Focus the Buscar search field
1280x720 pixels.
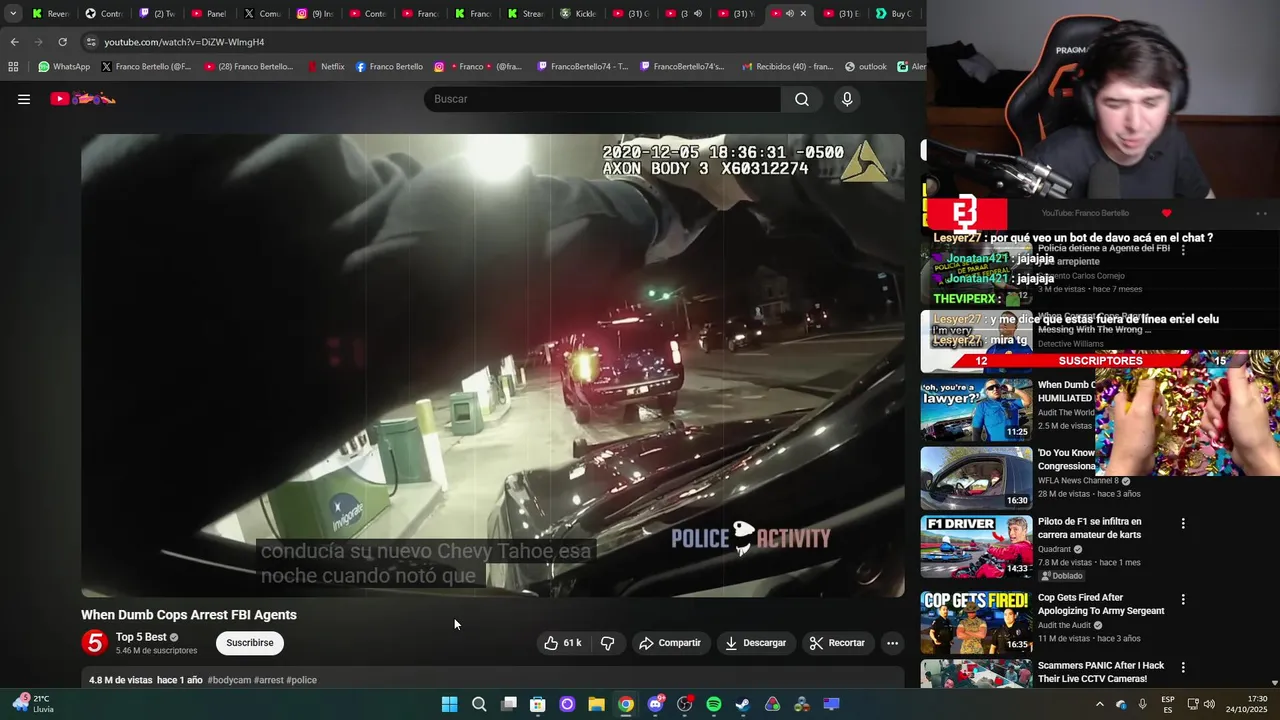[x=602, y=99]
